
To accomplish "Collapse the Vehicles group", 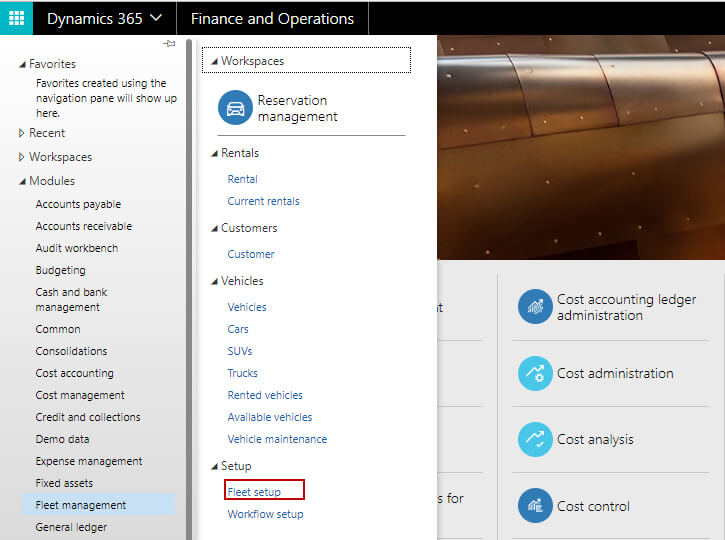I will pyautogui.click(x=214, y=281).
